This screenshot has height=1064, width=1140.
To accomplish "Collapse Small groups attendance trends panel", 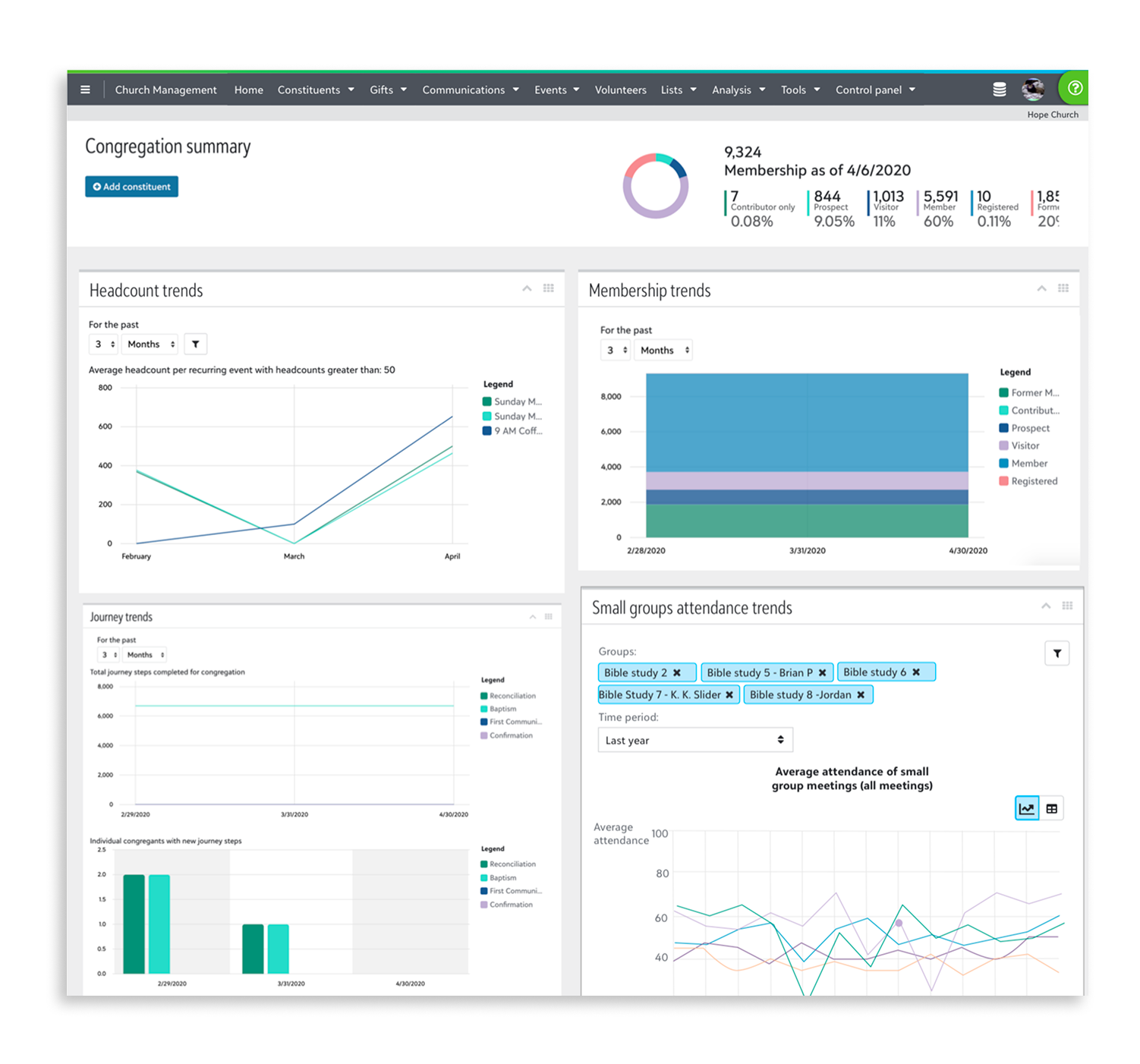I will tap(1046, 606).
